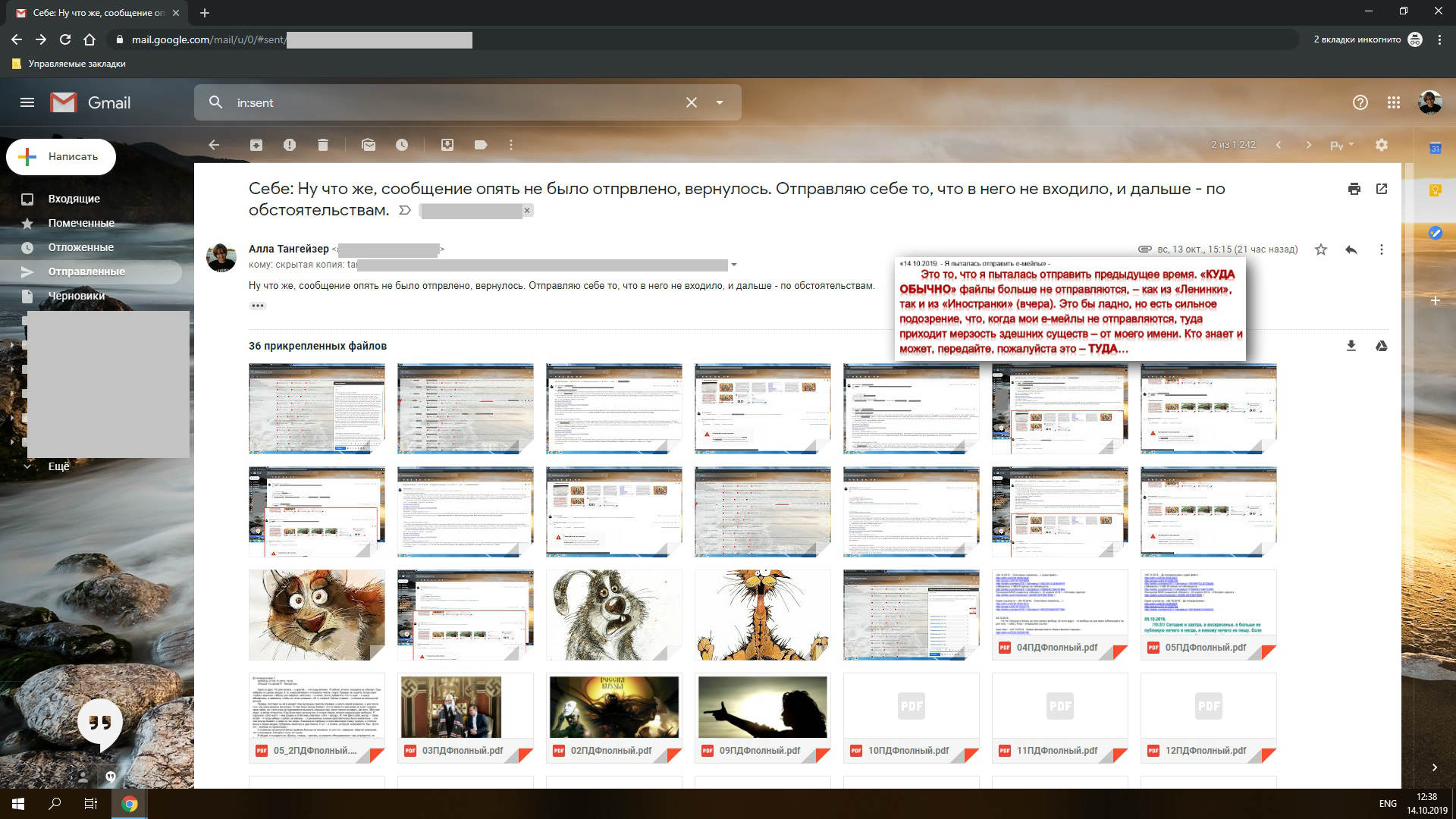Open the message's More options menu
The image size is (1456, 819).
click(1382, 249)
